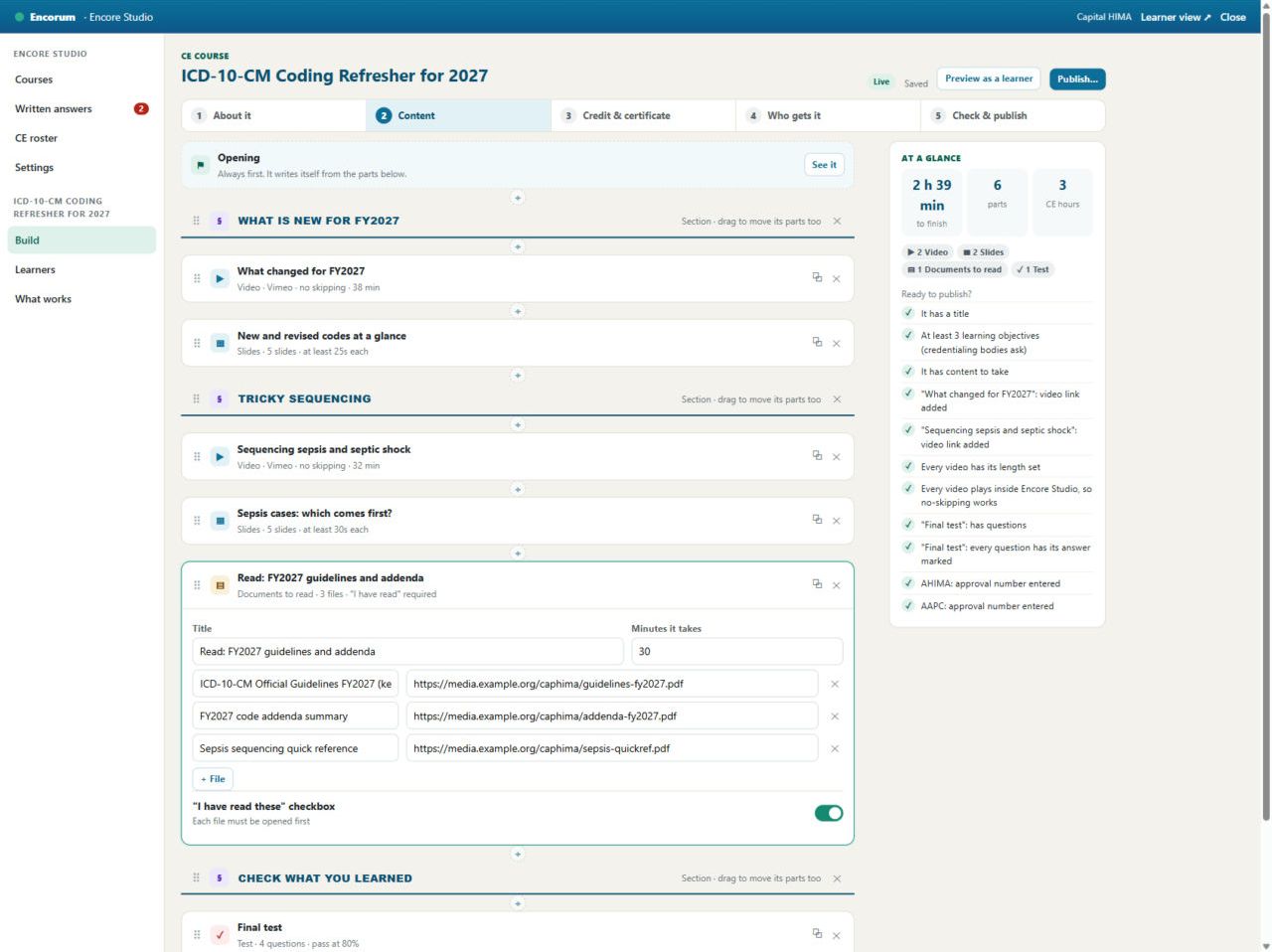
Task: Duplicate "Sequencing sepsis and septic shock" part
Action: 817,456
